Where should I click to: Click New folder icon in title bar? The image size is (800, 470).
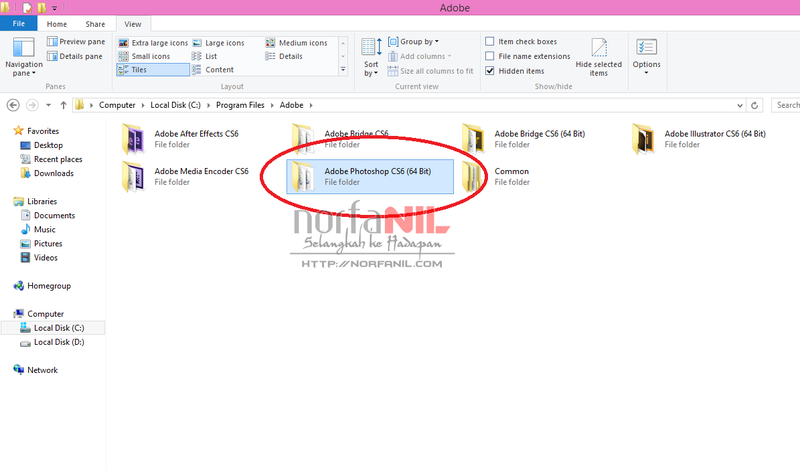42,7
